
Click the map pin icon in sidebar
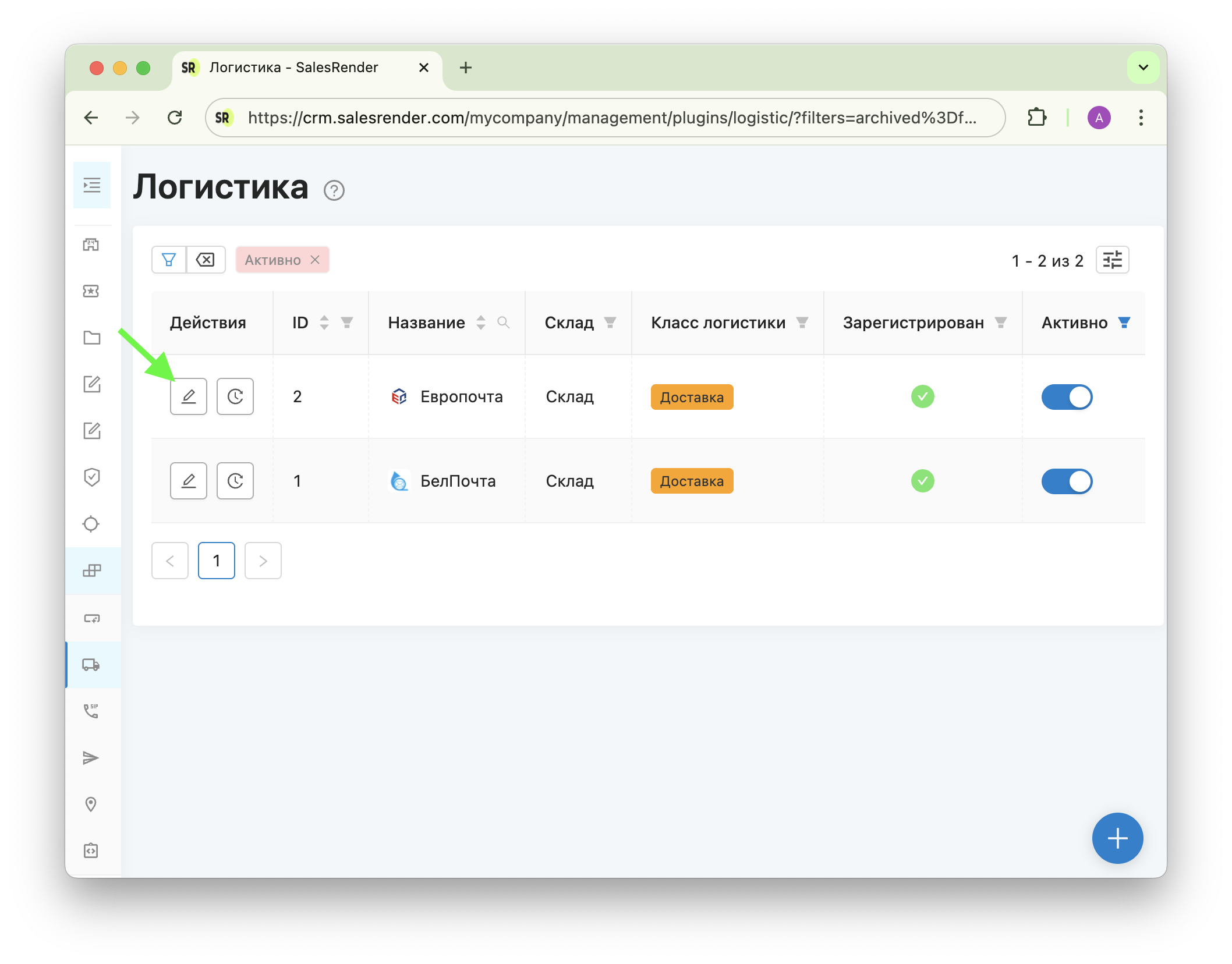pyautogui.click(x=91, y=804)
